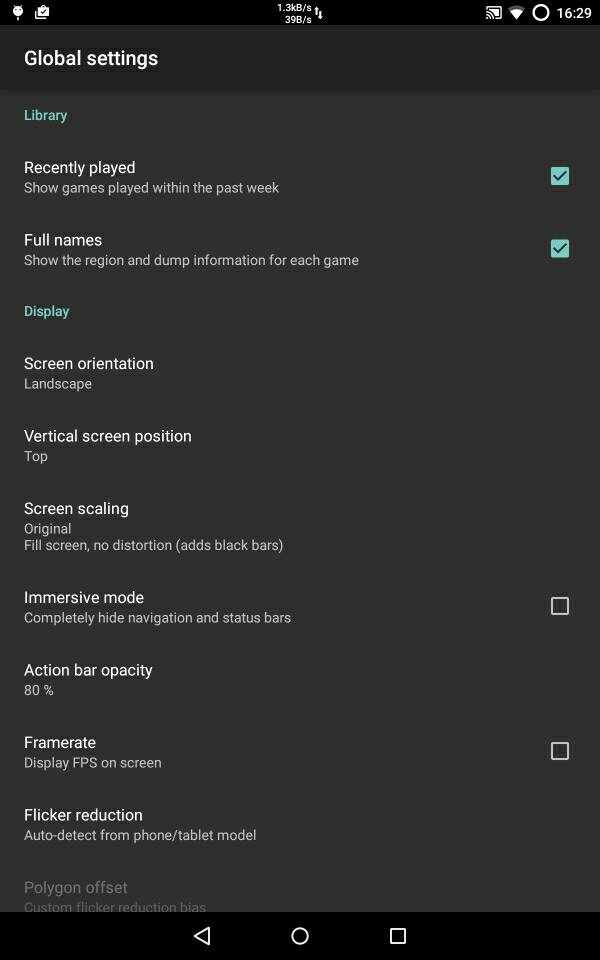This screenshot has height=960, width=600.
Task: Tap the cast icon in status bar
Action: (x=494, y=13)
